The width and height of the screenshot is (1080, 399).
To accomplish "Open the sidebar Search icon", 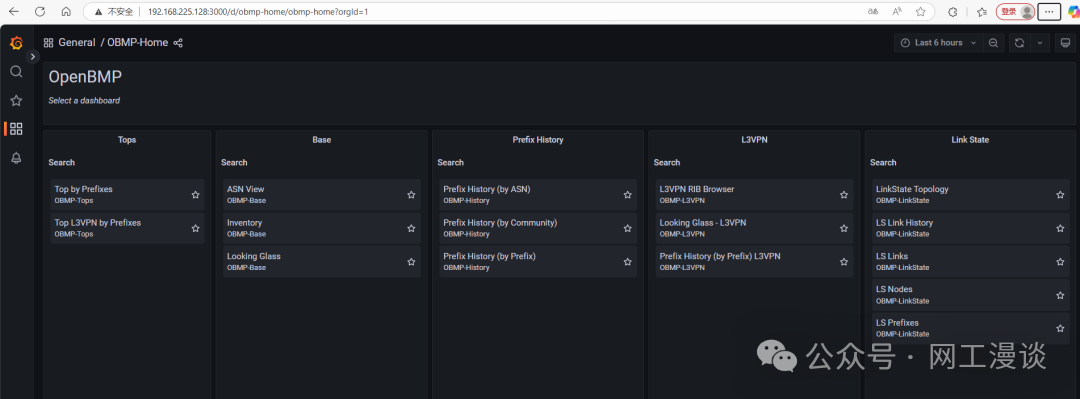I will pyautogui.click(x=17, y=72).
